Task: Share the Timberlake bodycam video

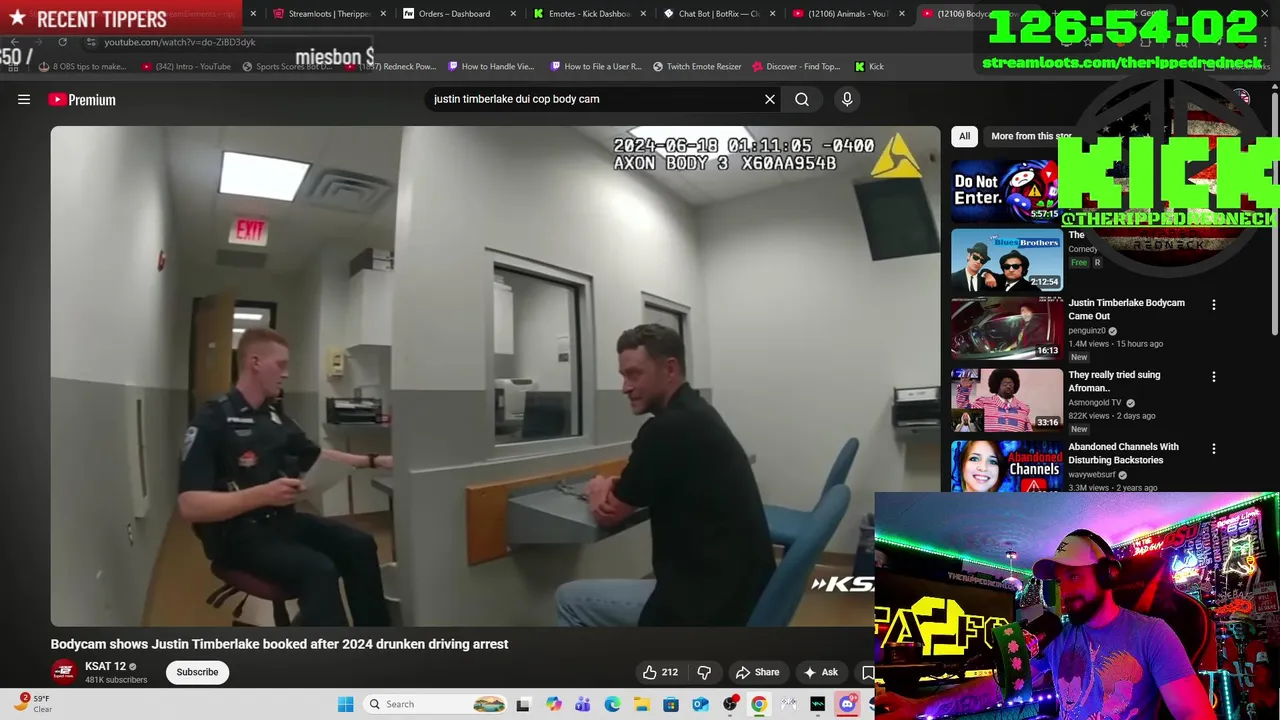Action: pyautogui.click(x=757, y=672)
